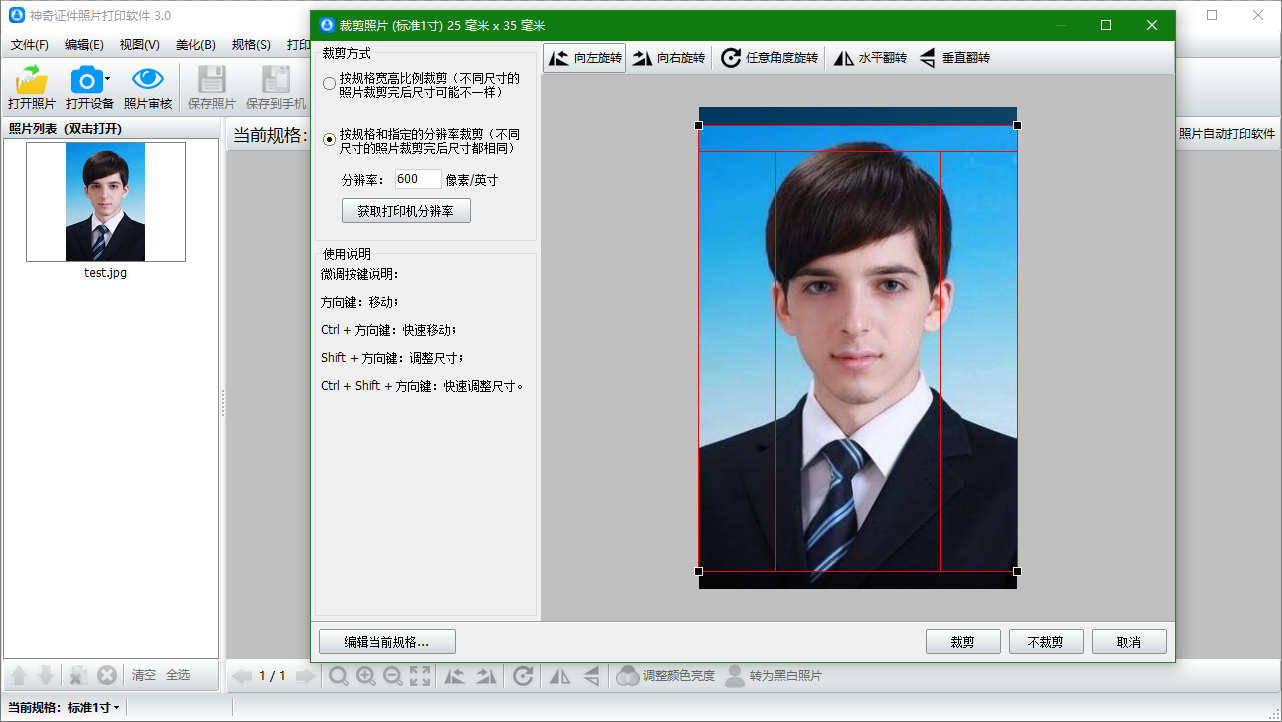This screenshot has width=1282, height=722.
Task: Click the Open Photo (打开照片) folder icon
Action: click(32, 80)
